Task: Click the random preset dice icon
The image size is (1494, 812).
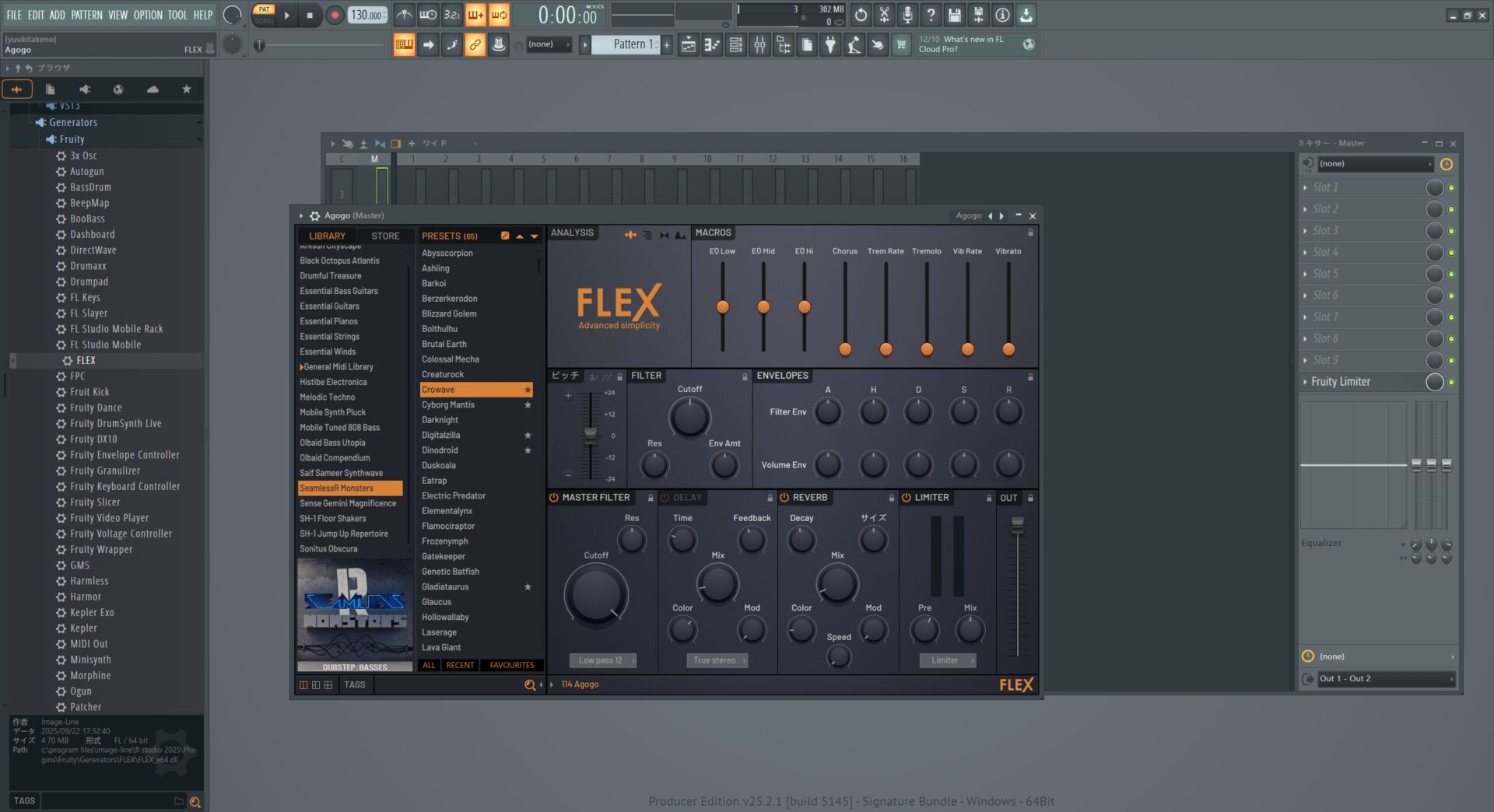Action: click(x=505, y=236)
